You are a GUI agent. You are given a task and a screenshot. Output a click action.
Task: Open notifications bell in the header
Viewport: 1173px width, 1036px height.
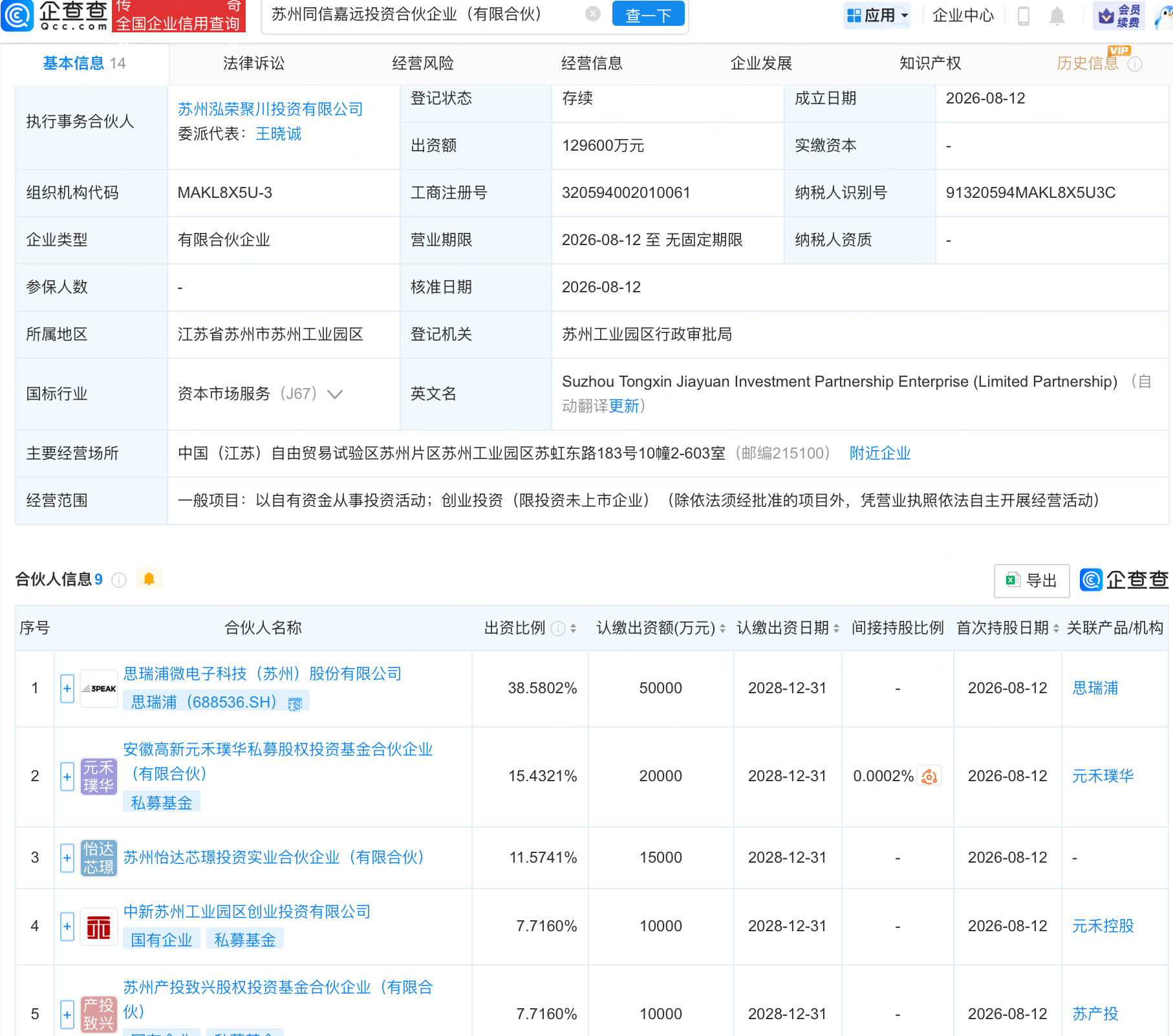tap(1057, 16)
